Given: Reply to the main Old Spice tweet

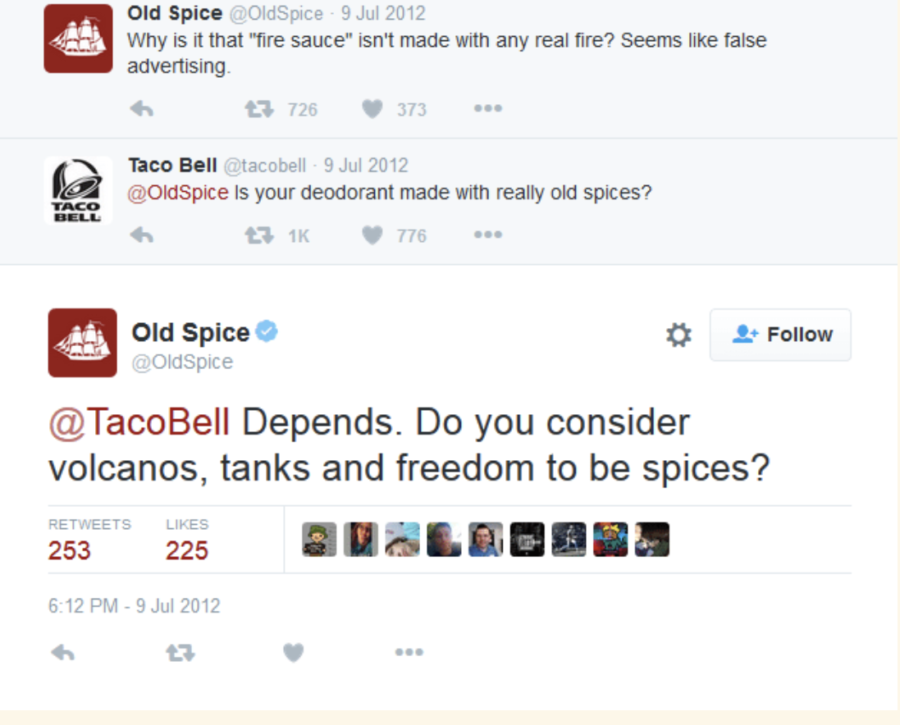Looking at the screenshot, I should pos(63,653).
